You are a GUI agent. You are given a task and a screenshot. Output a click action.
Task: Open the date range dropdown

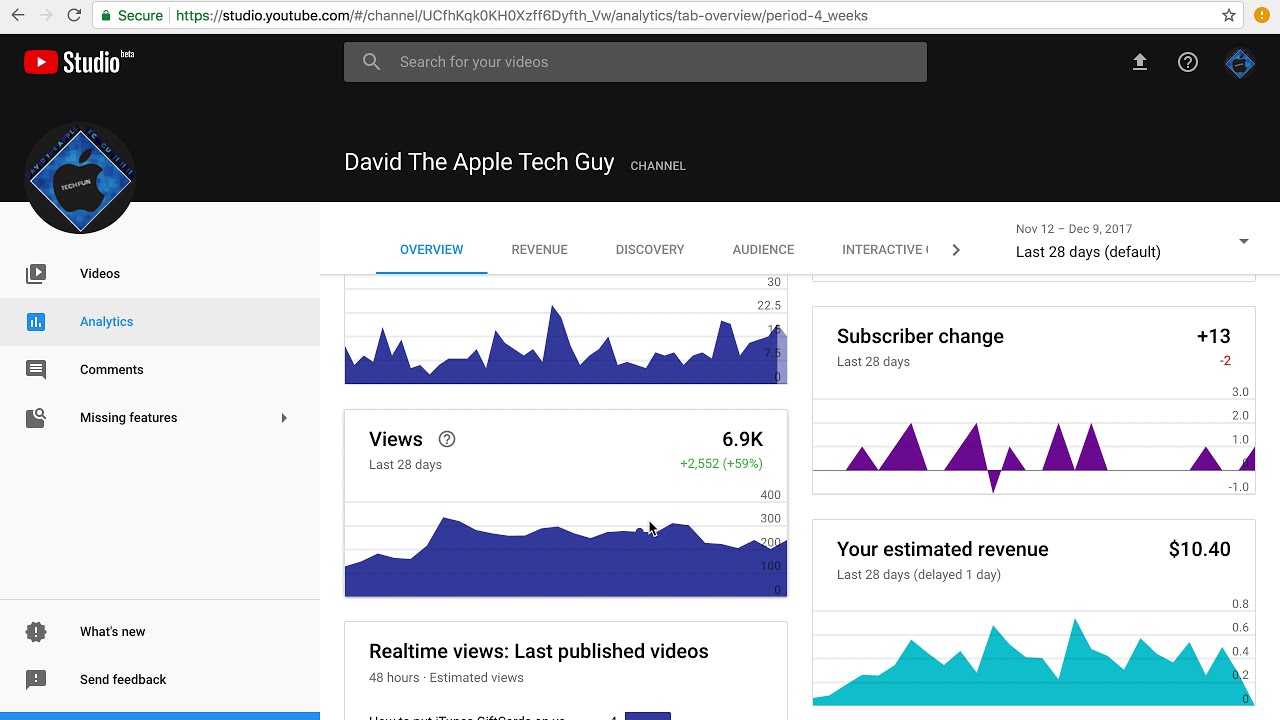pyautogui.click(x=1243, y=241)
